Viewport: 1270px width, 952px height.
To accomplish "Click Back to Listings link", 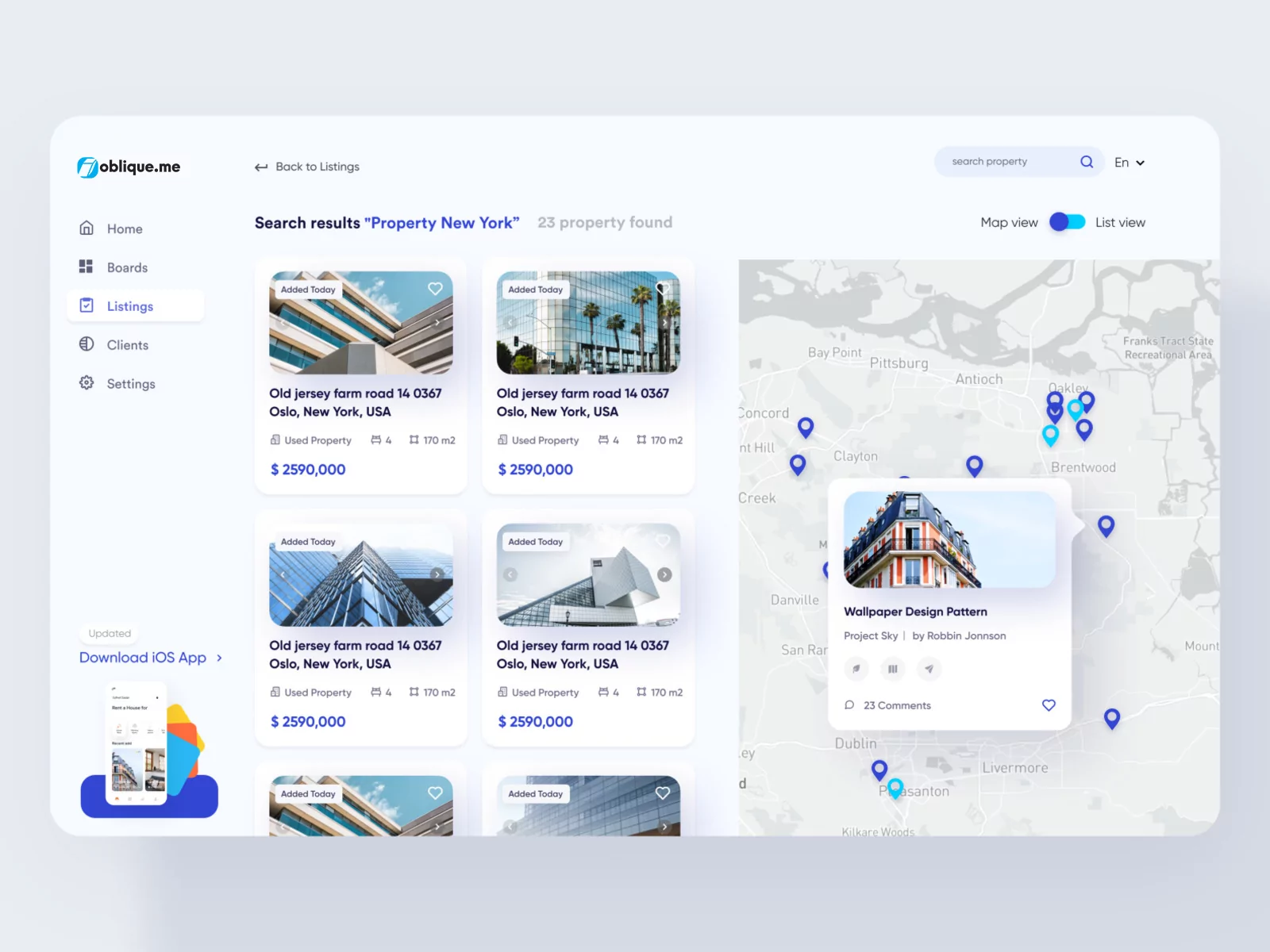I will 307,167.
